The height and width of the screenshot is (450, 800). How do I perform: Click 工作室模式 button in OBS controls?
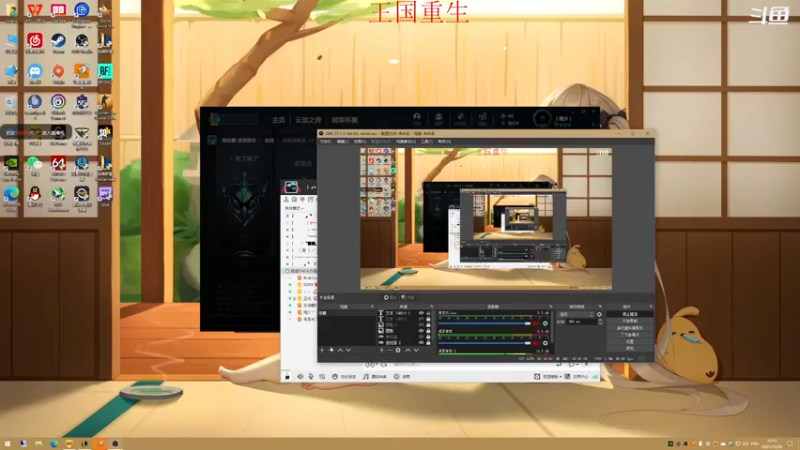click(630, 335)
